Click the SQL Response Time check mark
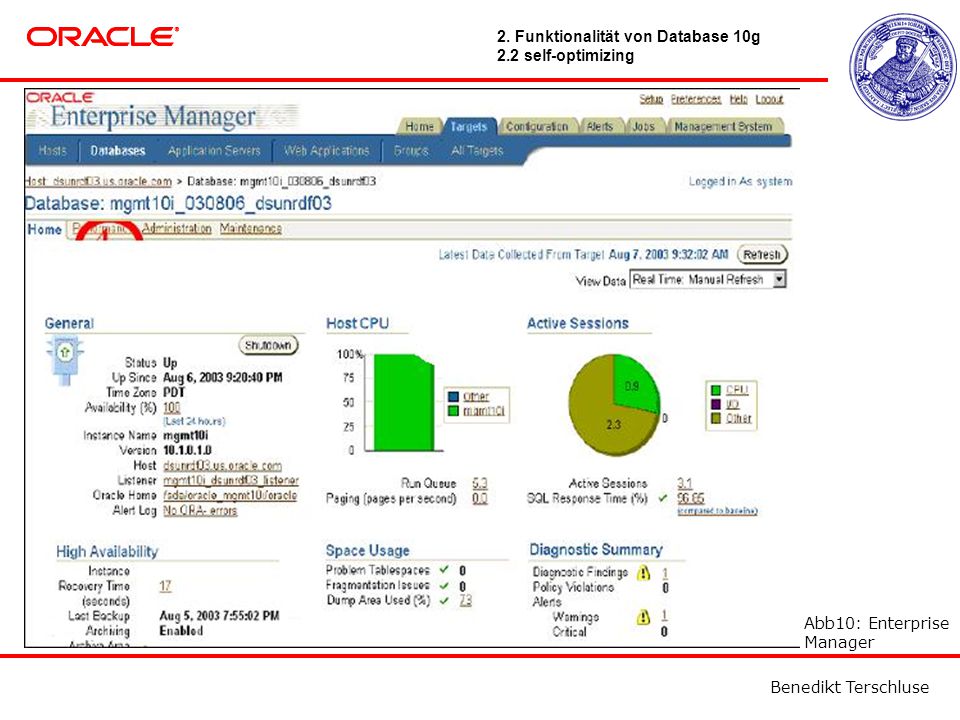 point(662,498)
